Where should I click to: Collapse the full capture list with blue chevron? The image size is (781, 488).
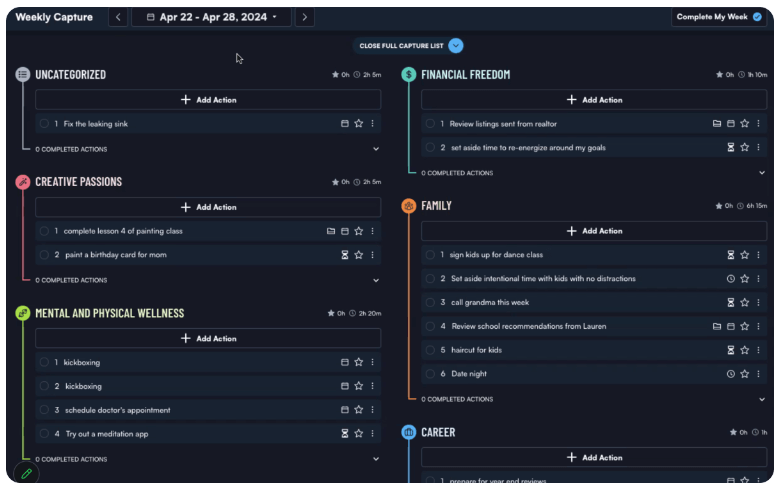click(456, 46)
